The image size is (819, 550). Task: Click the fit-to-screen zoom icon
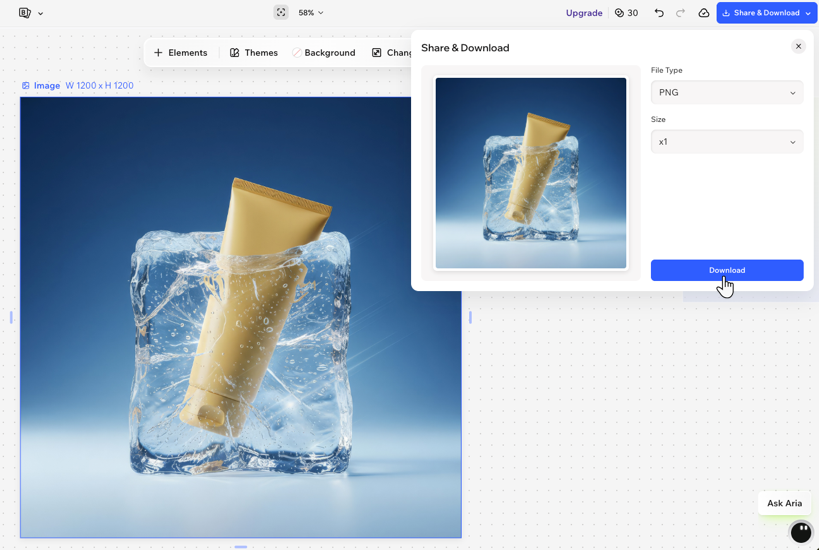click(281, 13)
